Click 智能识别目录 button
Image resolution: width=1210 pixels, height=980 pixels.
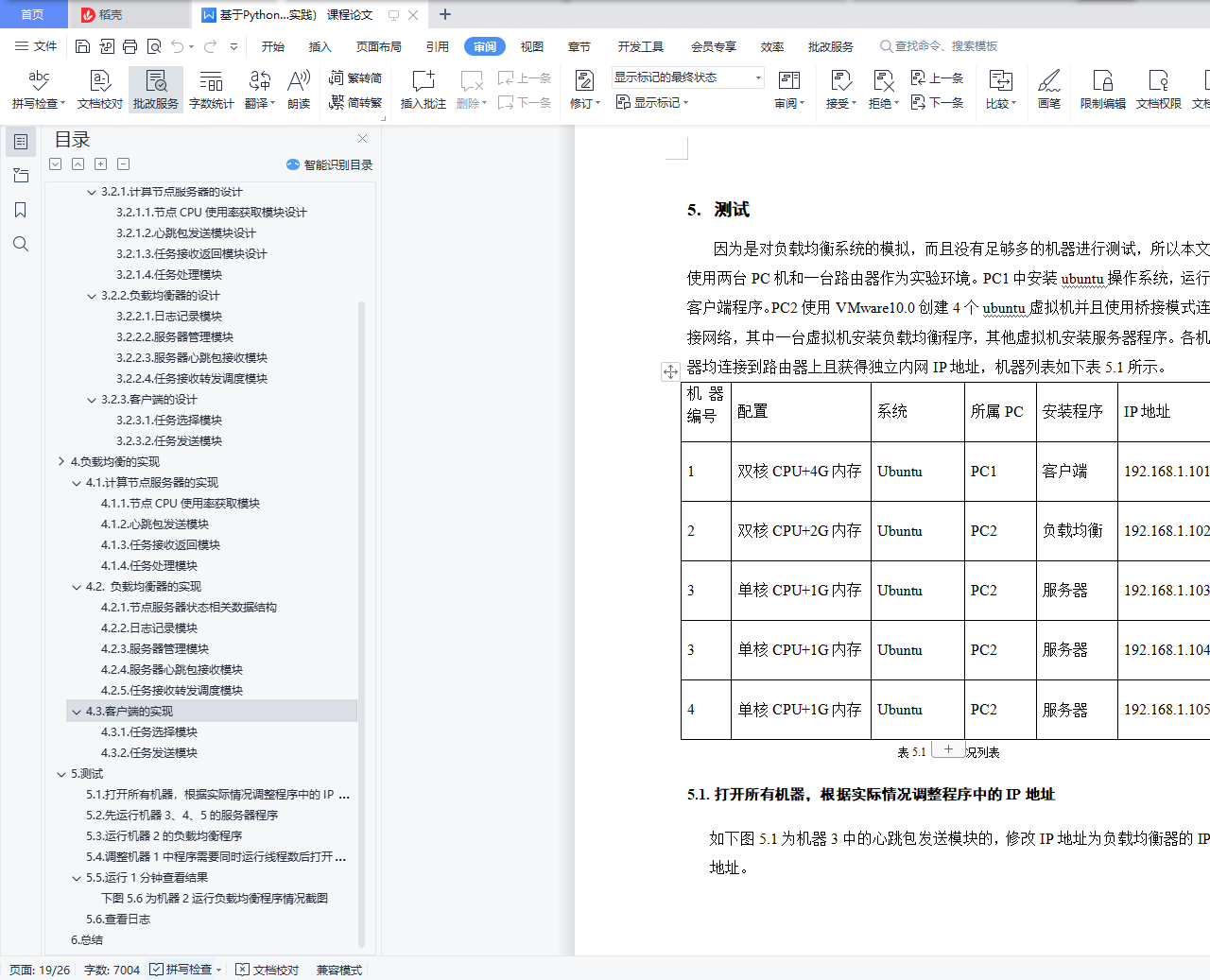click(x=329, y=164)
